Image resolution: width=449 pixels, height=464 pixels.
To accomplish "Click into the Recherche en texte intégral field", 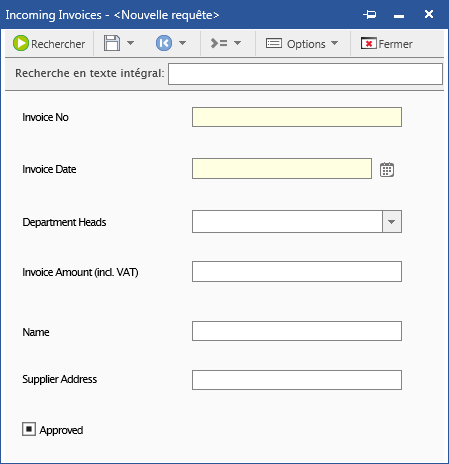I will click(x=305, y=74).
